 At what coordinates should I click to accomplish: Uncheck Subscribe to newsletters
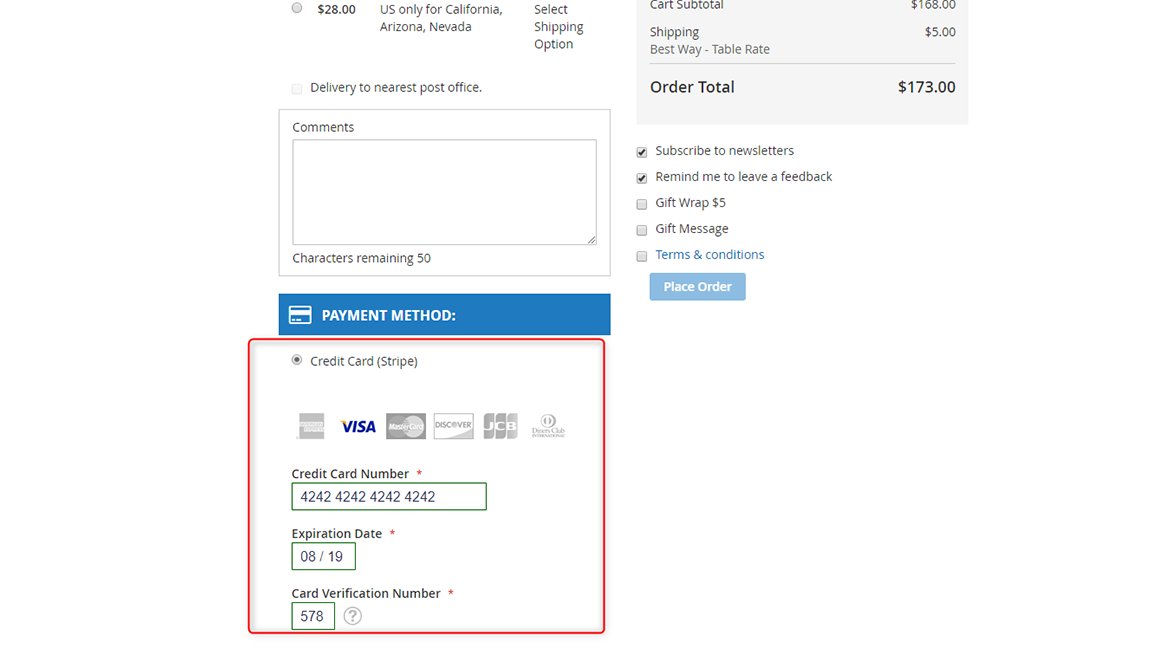(x=641, y=152)
